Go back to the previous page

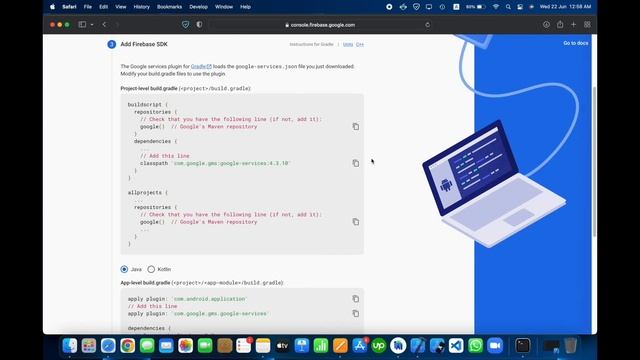pyautogui.click(x=104, y=24)
